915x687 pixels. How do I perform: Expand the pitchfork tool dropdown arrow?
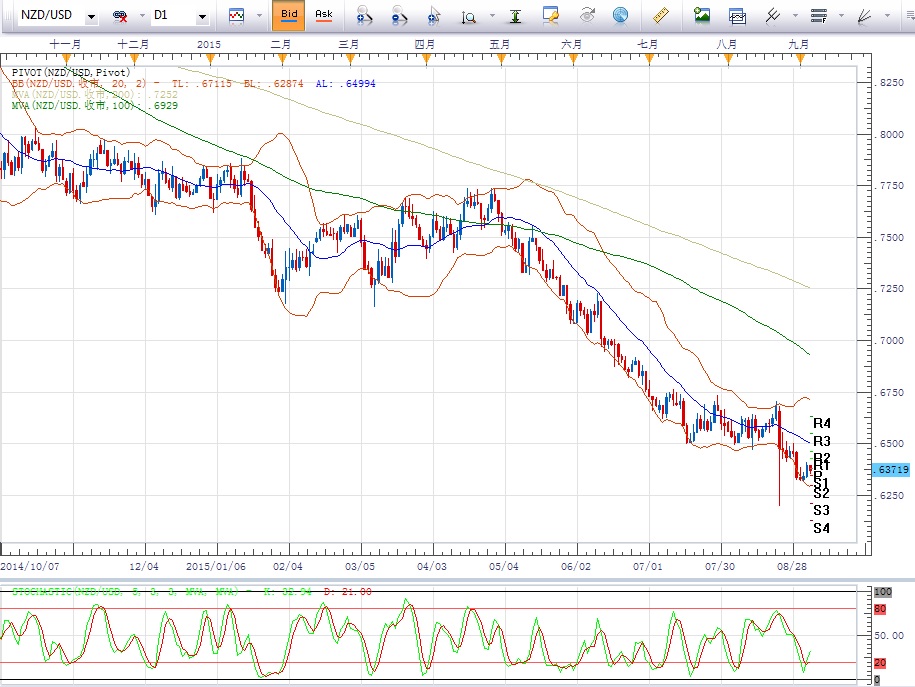pos(795,16)
